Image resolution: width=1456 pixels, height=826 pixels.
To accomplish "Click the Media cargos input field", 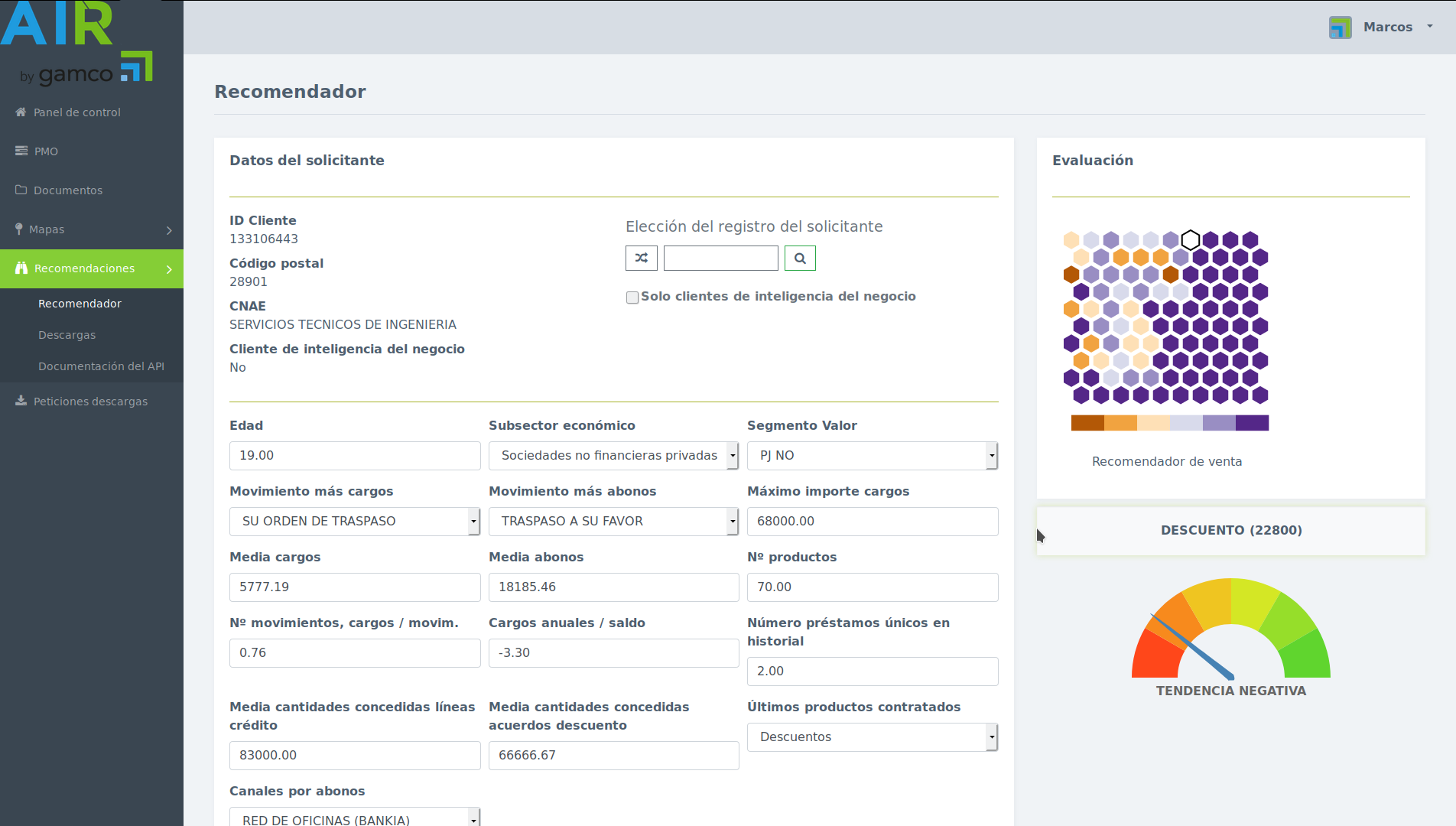I will pyautogui.click(x=355, y=587).
